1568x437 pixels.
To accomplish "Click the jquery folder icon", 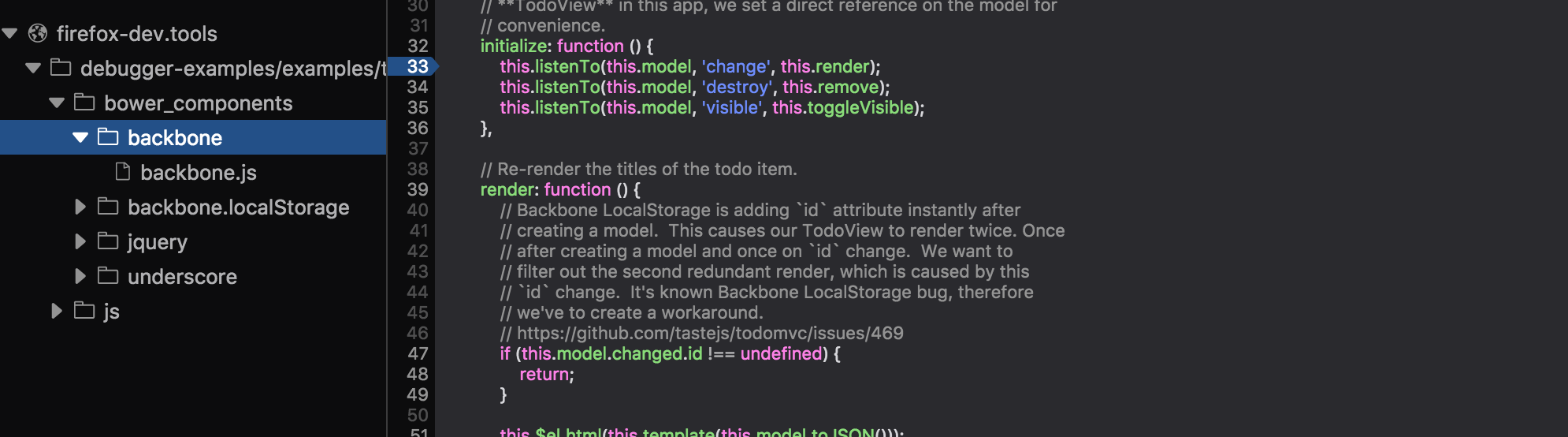I will [x=108, y=241].
